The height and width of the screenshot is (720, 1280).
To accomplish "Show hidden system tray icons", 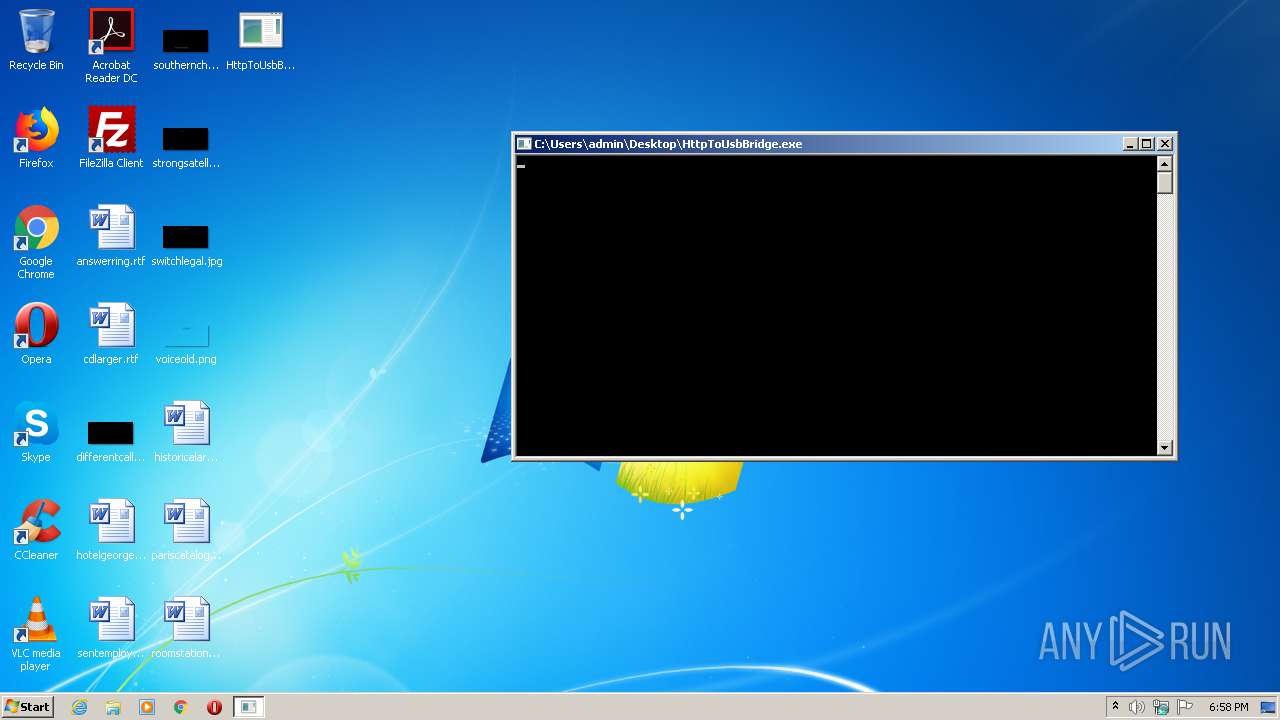I will coord(1115,707).
